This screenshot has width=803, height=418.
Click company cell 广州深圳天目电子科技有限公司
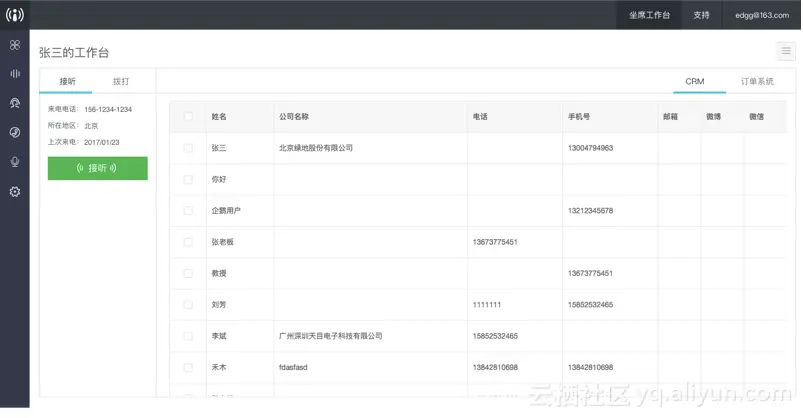(x=330, y=336)
